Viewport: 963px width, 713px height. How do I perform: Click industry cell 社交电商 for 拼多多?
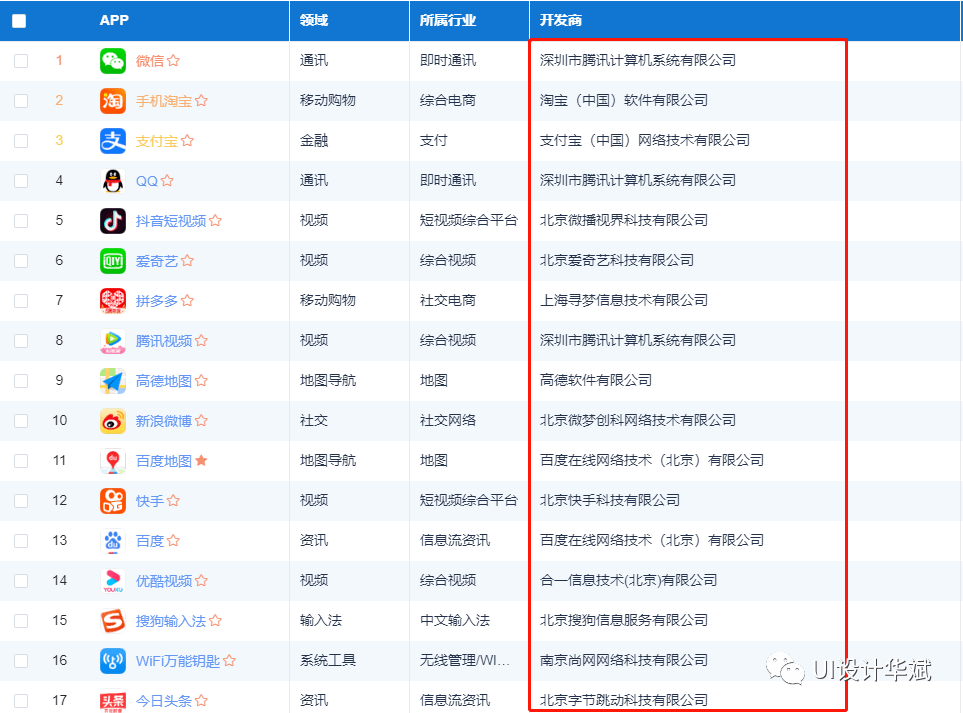448,300
